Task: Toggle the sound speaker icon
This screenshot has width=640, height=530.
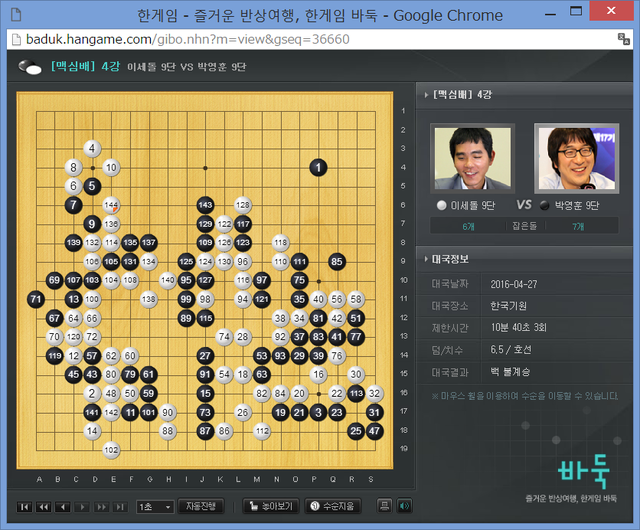Action: click(x=404, y=506)
